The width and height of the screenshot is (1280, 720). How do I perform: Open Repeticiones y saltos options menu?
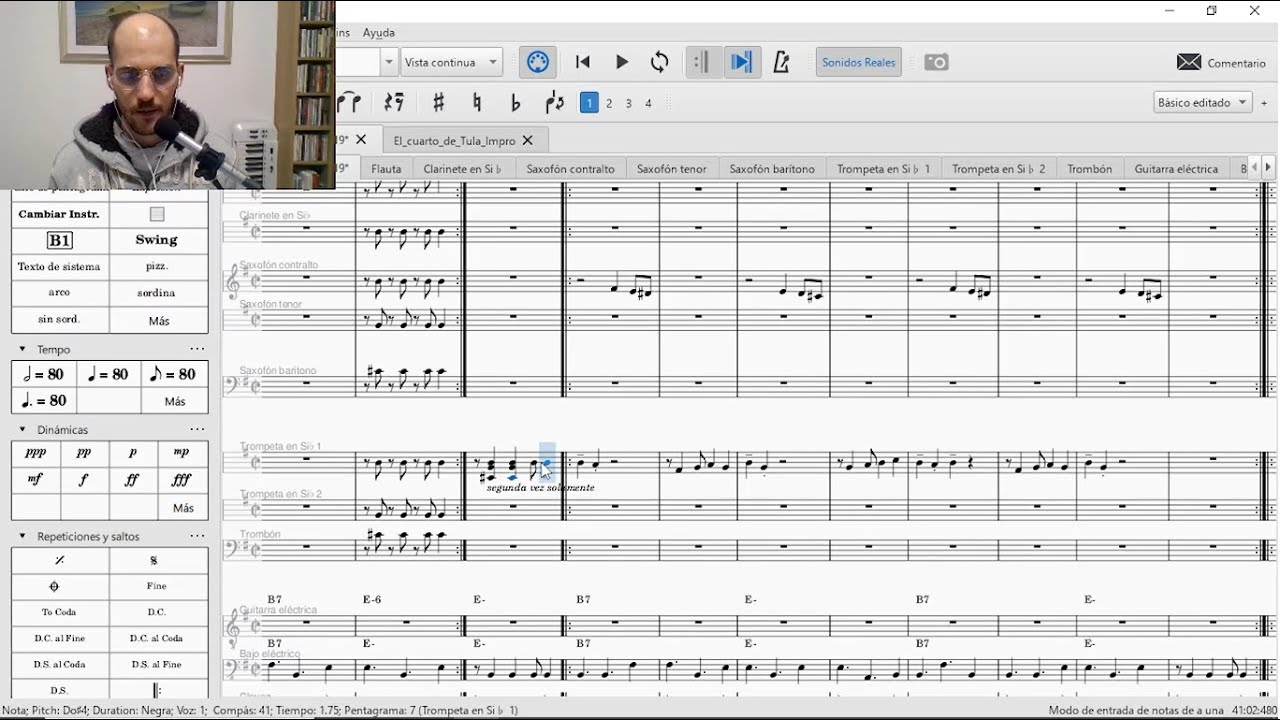(x=197, y=536)
